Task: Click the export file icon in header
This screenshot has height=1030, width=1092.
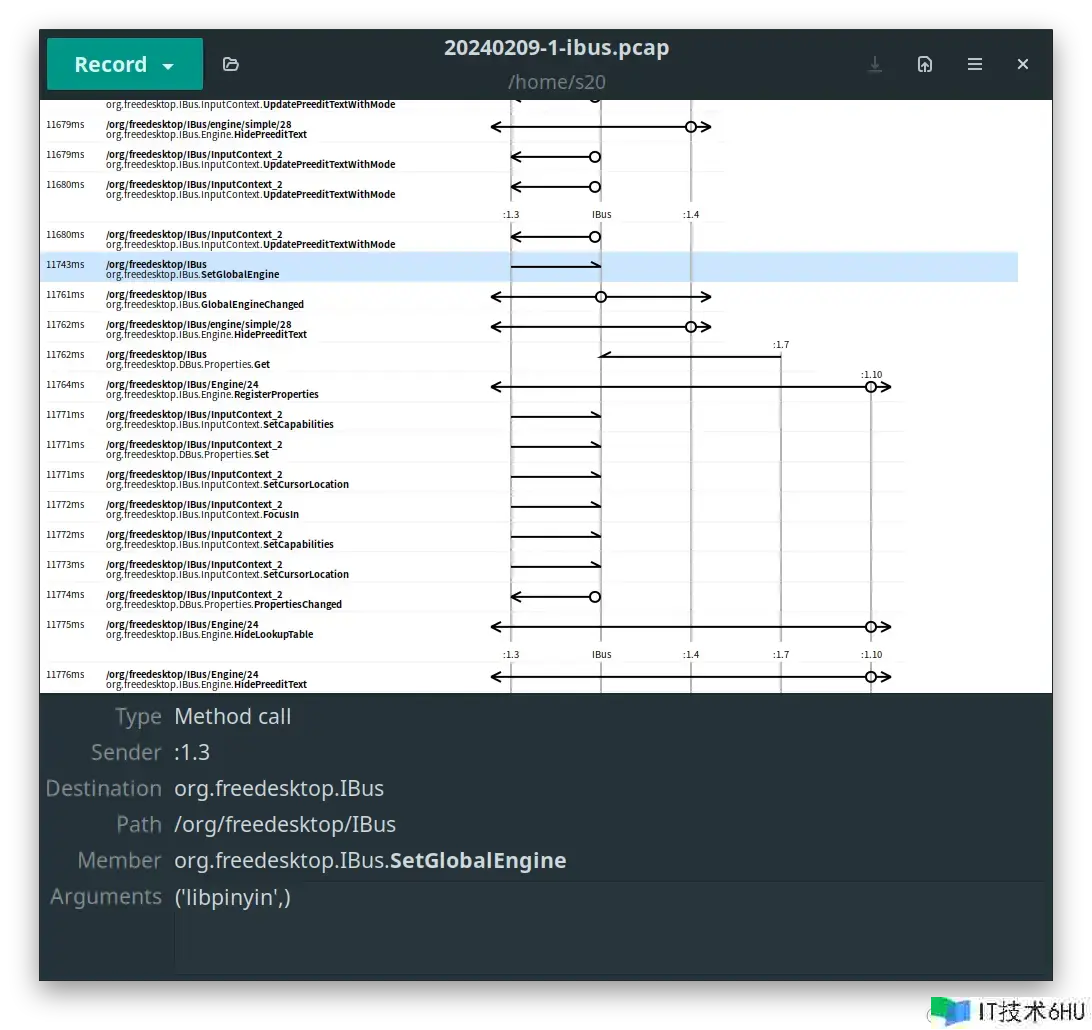Action: pyautogui.click(x=925, y=64)
